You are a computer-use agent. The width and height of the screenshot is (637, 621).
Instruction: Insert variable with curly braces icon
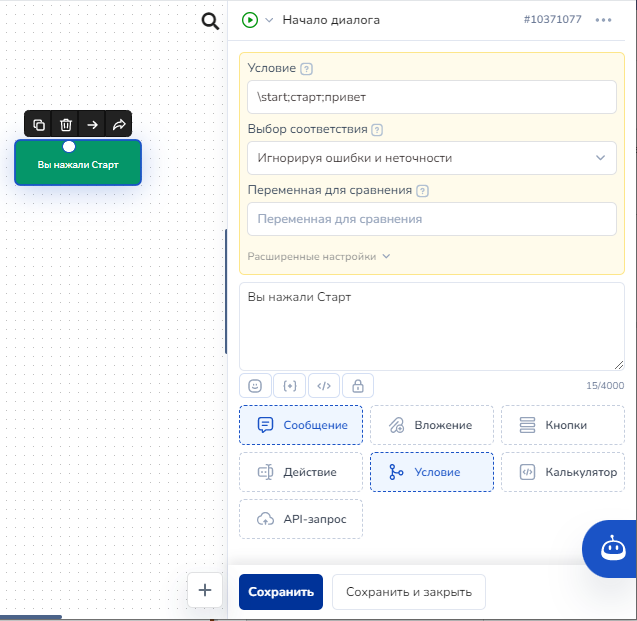click(x=289, y=385)
